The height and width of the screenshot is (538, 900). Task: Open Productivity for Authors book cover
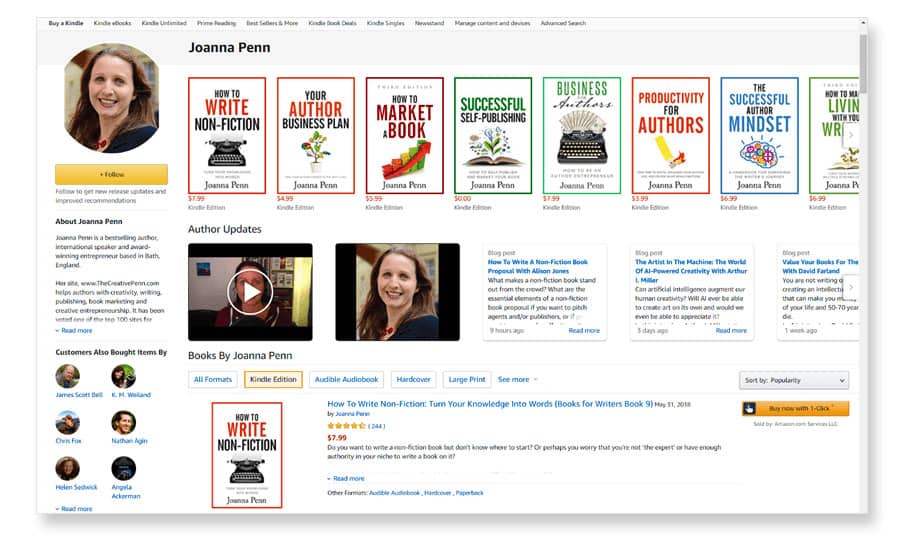pyautogui.click(x=670, y=136)
